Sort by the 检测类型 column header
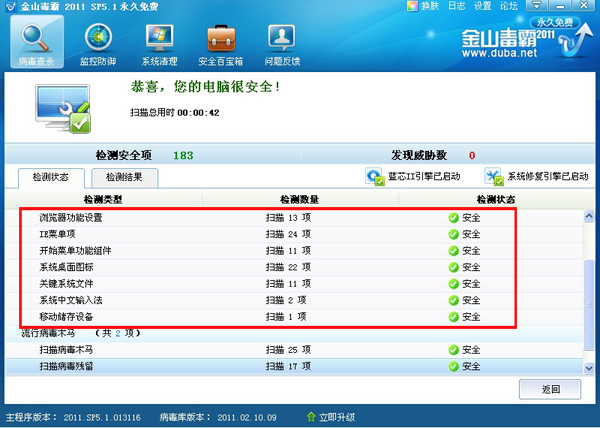 [103, 199]
